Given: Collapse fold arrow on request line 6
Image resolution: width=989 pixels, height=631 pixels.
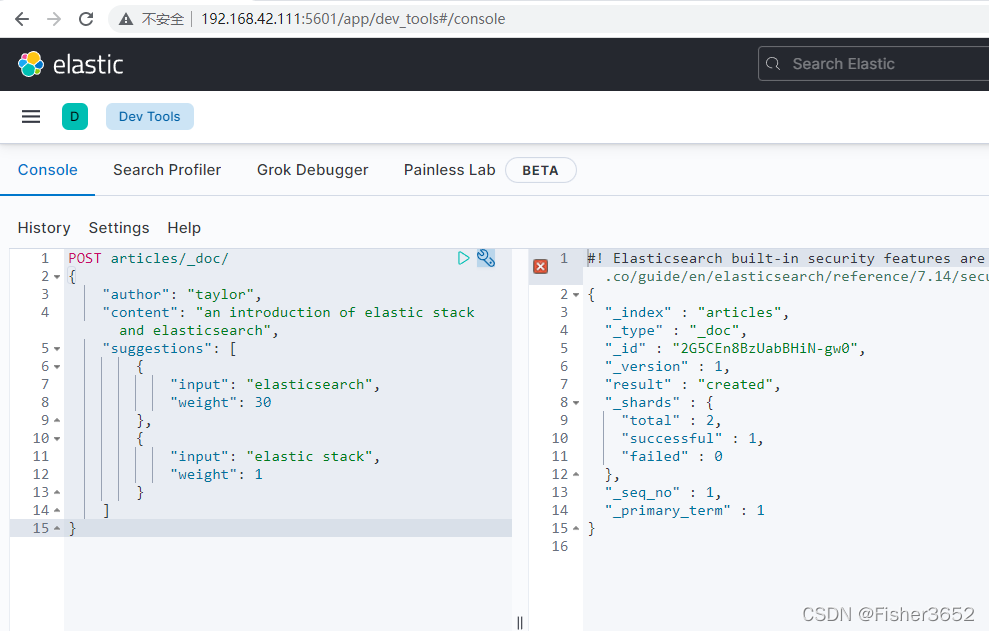Looking at the screenshot, I should pyautogui.click(x=57, y=367).
